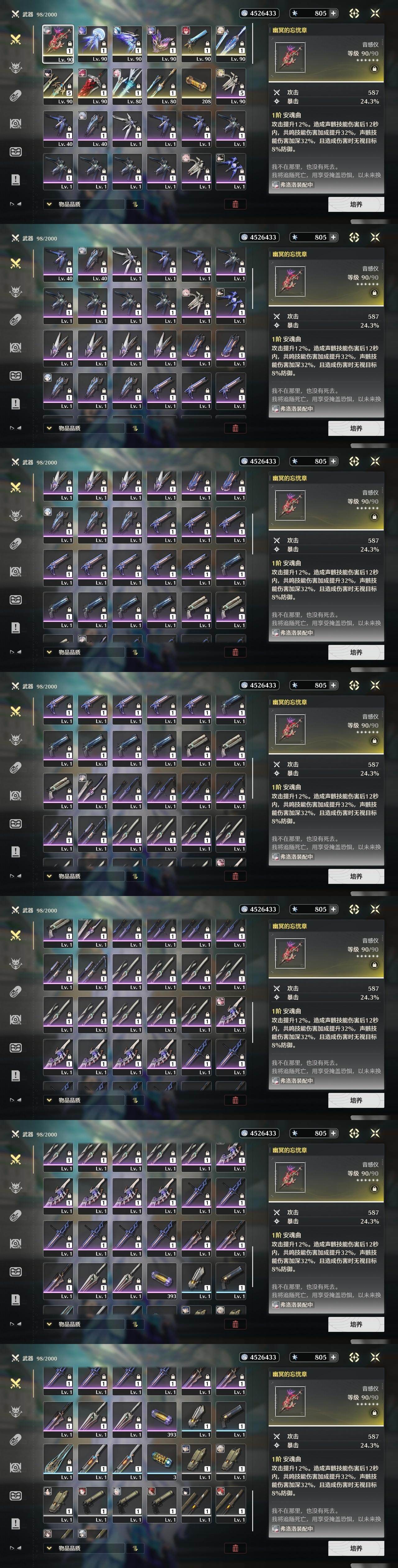Click the 培养 button in the topmost screenshot
Screen dimensions: 398x1568
point(356,204)
